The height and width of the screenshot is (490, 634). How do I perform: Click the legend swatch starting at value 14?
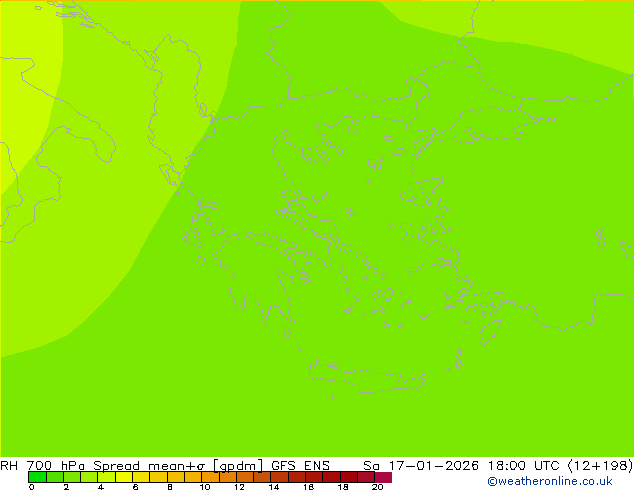279,477
